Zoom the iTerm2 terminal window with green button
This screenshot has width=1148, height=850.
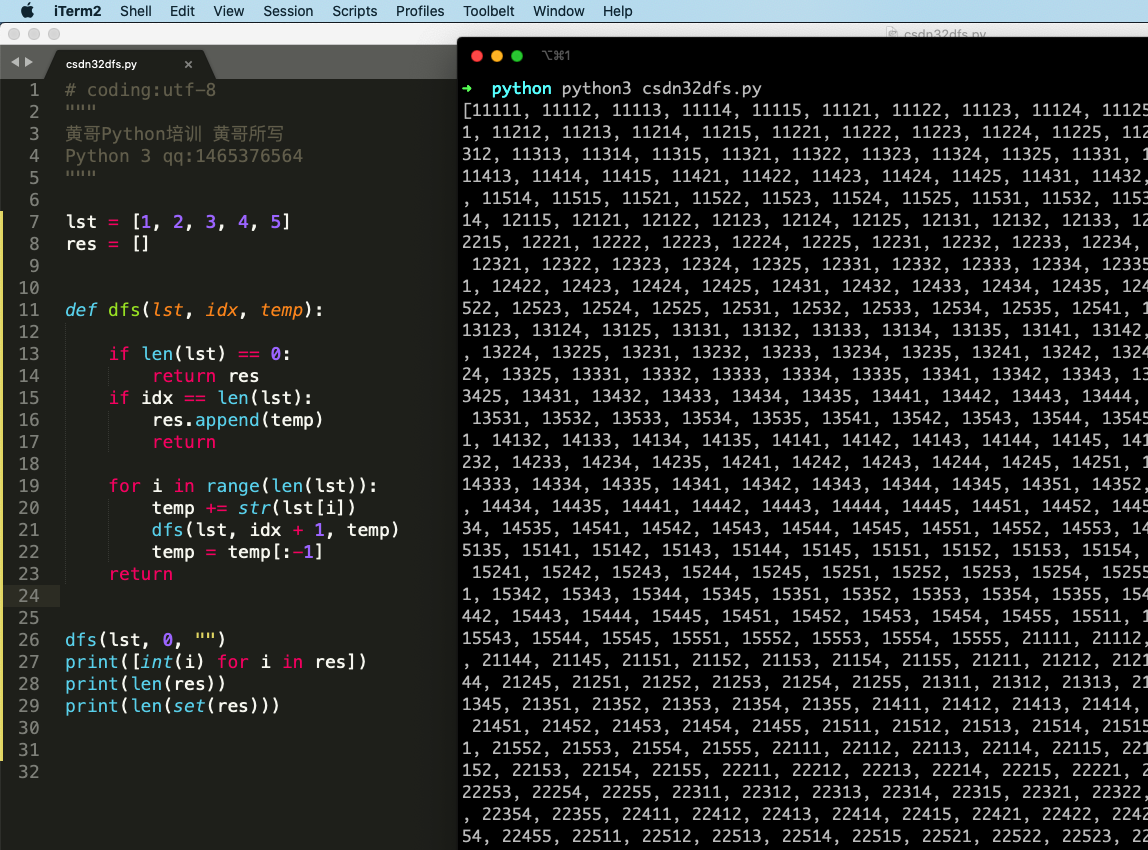click(x=517, y=56)
